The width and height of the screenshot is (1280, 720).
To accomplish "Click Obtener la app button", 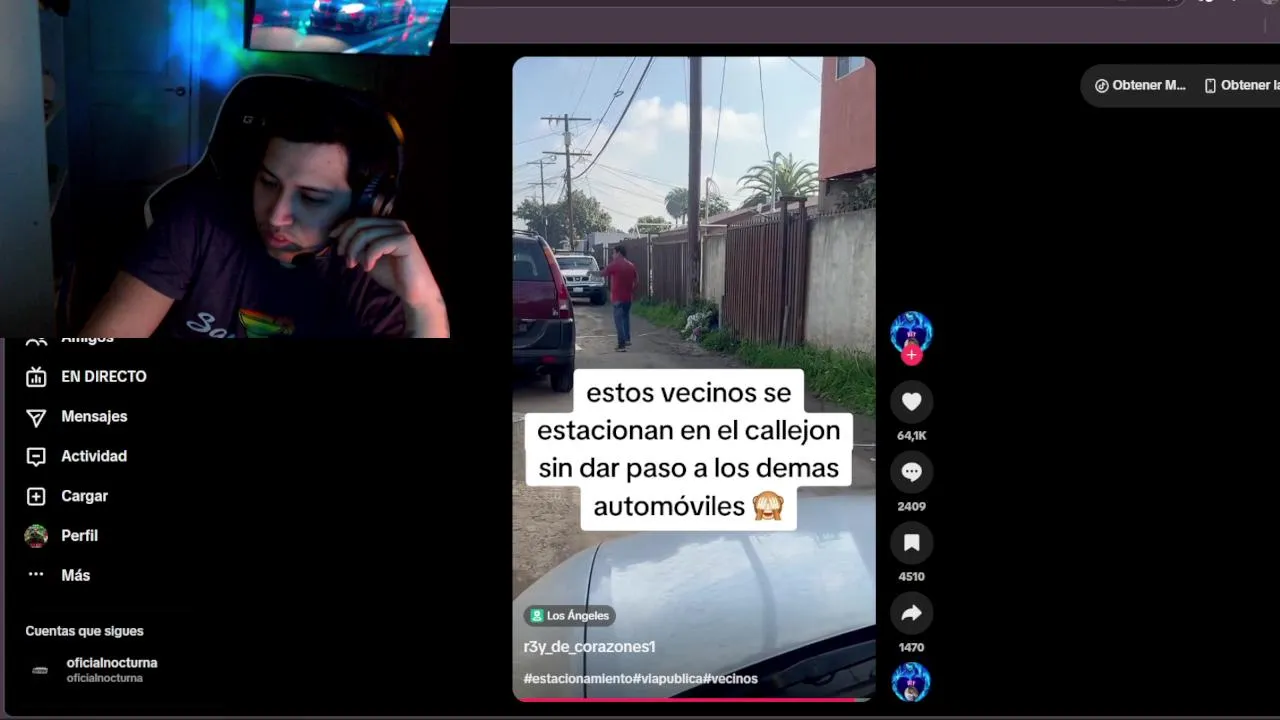I will point(1241,86).
